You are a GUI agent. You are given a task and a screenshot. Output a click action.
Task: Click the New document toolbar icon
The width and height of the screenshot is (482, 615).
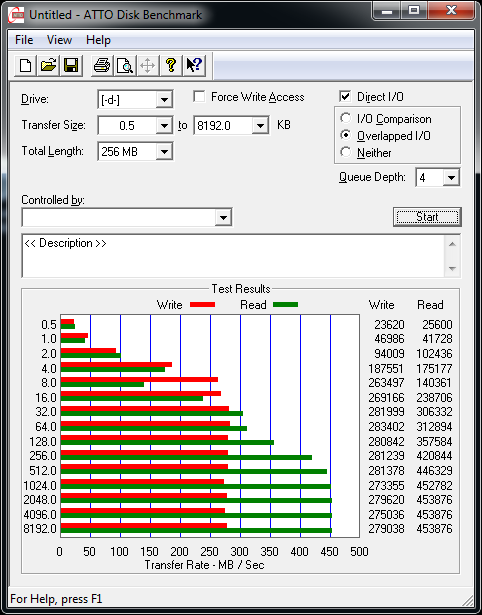[x=25, y=65]
